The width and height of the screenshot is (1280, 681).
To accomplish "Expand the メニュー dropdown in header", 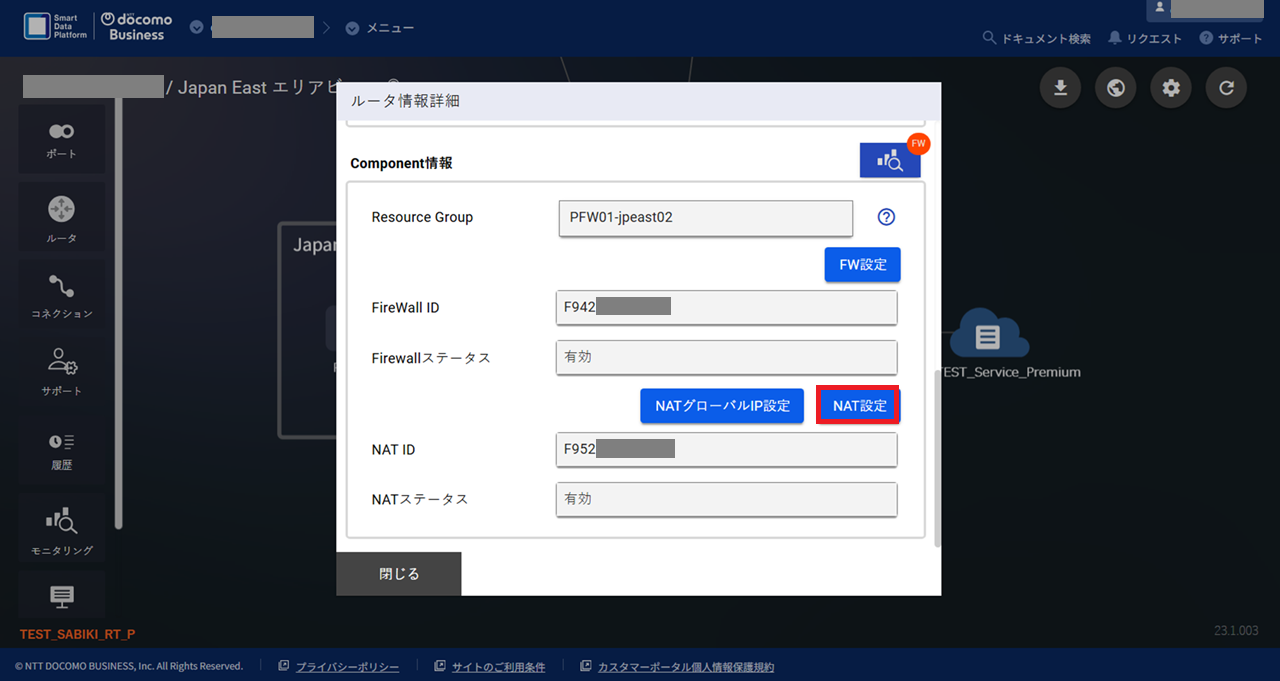I will (x=380, y=28).
